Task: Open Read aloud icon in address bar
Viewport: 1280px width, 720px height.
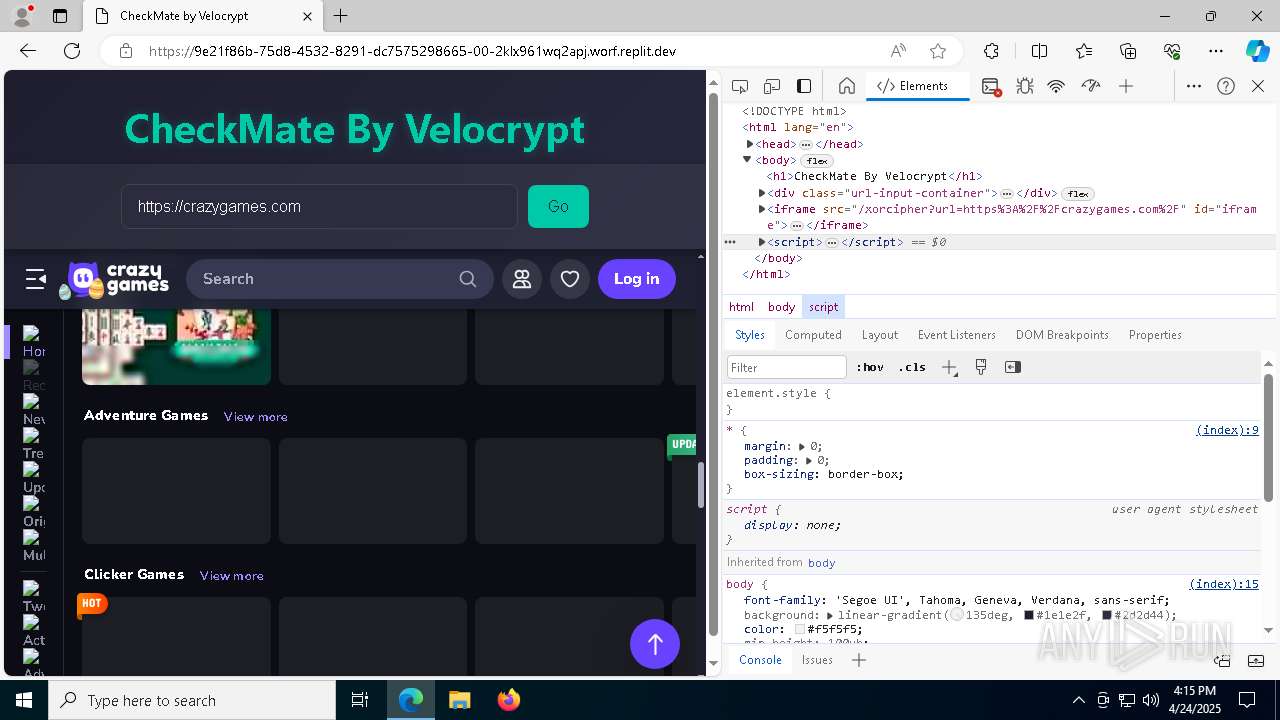Action: coord(898,51)
